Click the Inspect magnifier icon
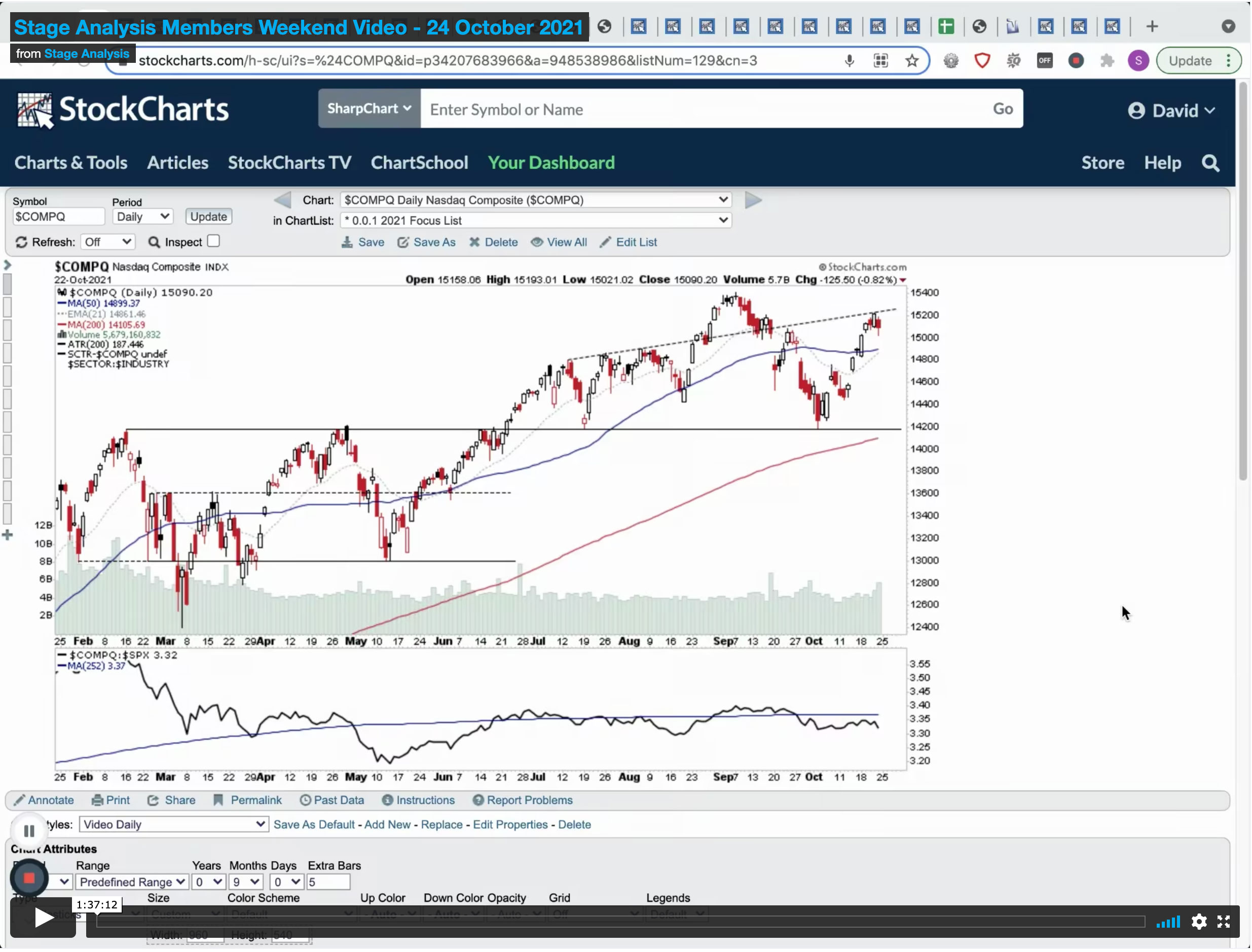The width and height of the screenshot is (1252, 952). coord(154,242)
